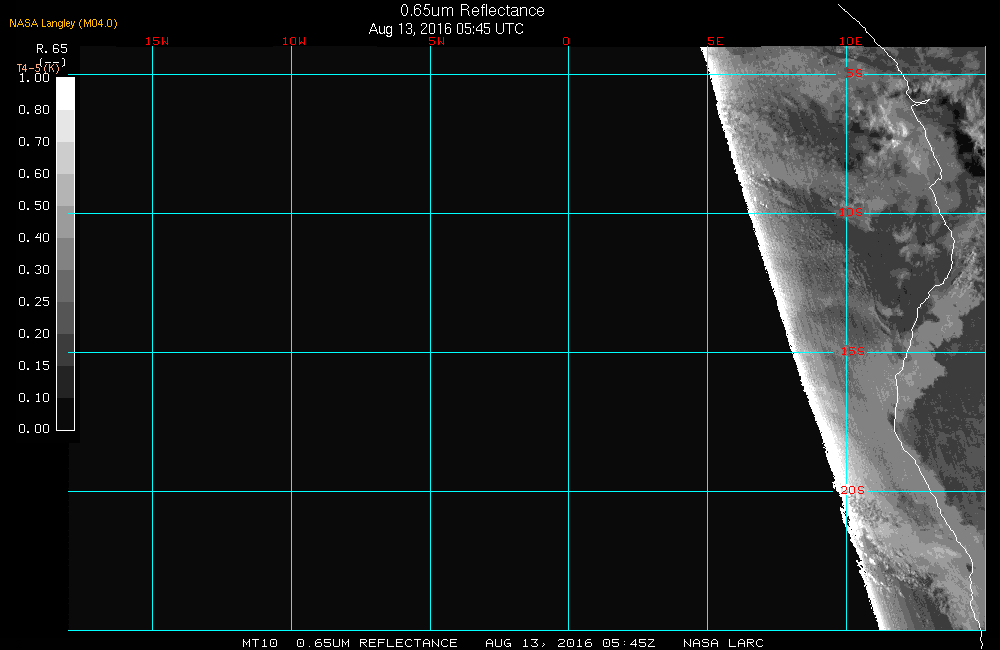Screen dimensions: 1000x650
Task: Click the T4-5(K) legend label
Action: [38, 67]
